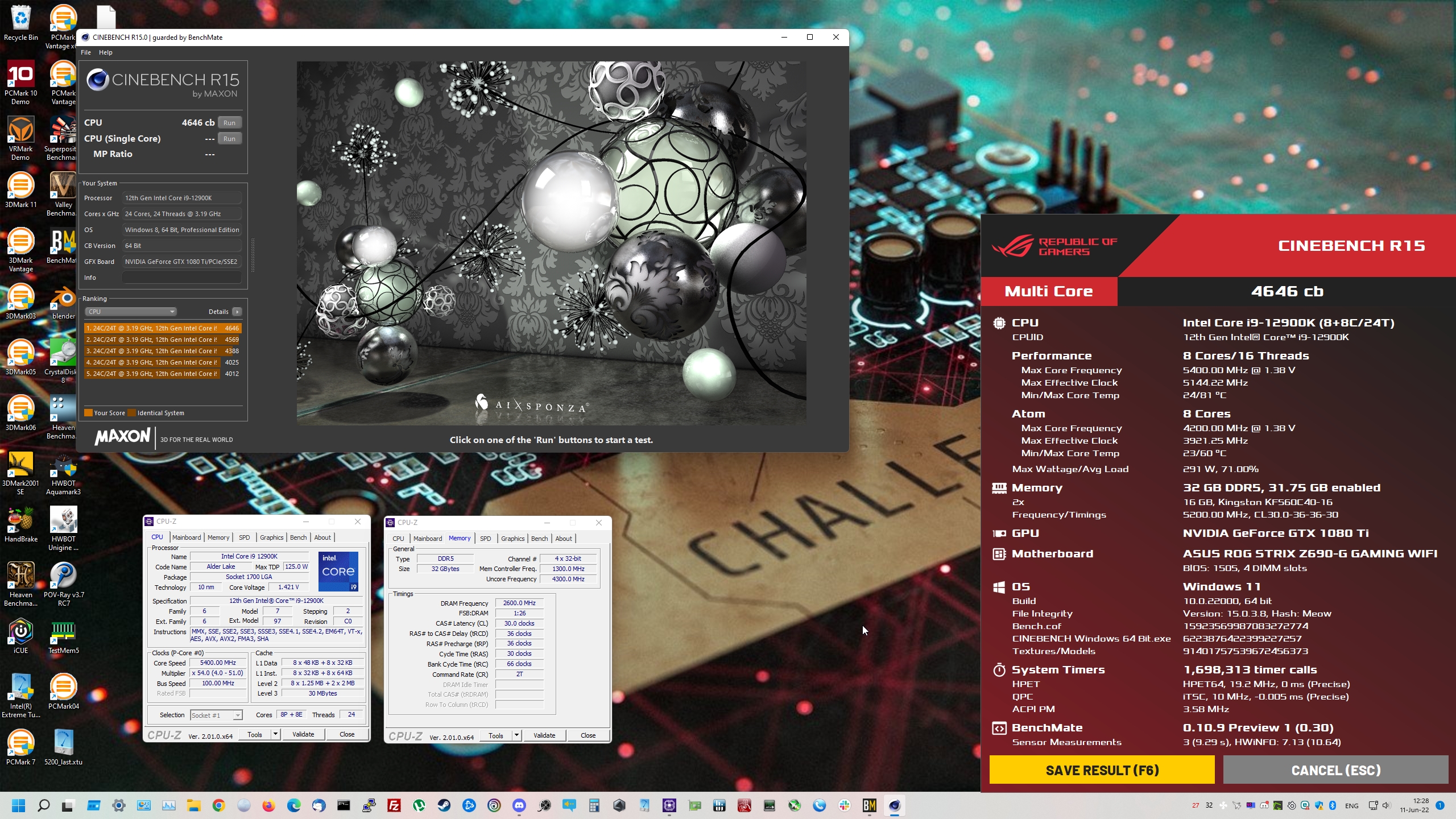This screenshot has width=1456, height=819.
Task: Click CANCEL (ESC) in BenchMate panel
Action: pyautogui.click(x=1335, y=770)
